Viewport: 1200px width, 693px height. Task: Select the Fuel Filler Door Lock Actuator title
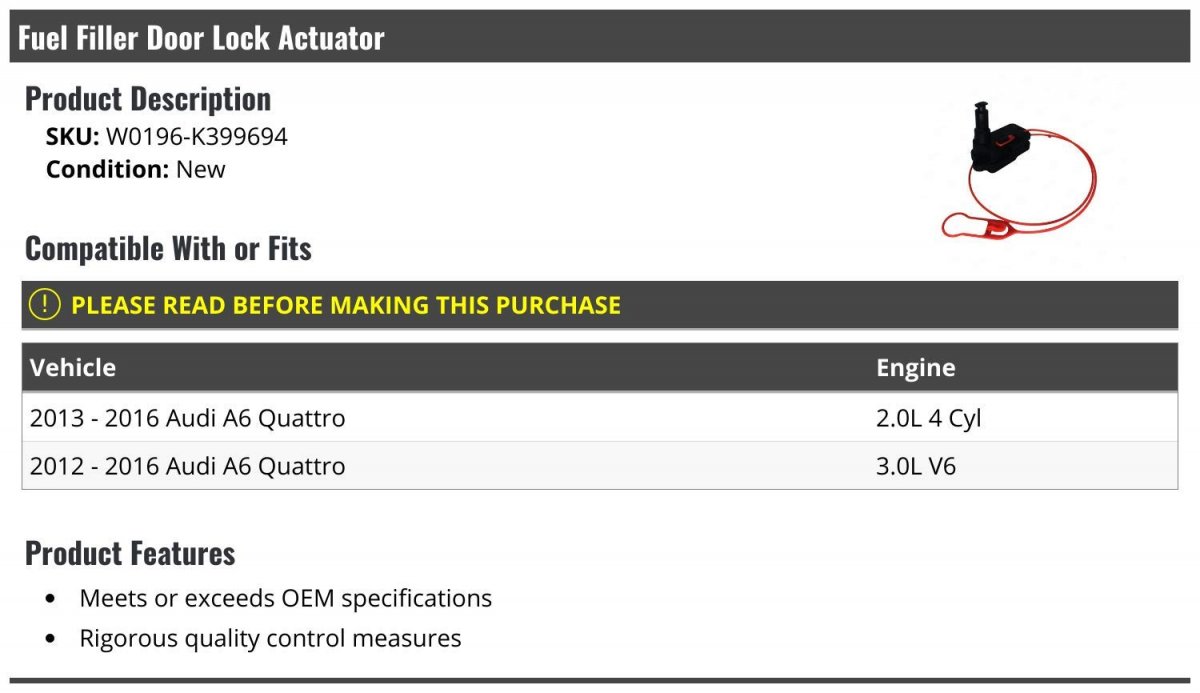click(201, 38)
